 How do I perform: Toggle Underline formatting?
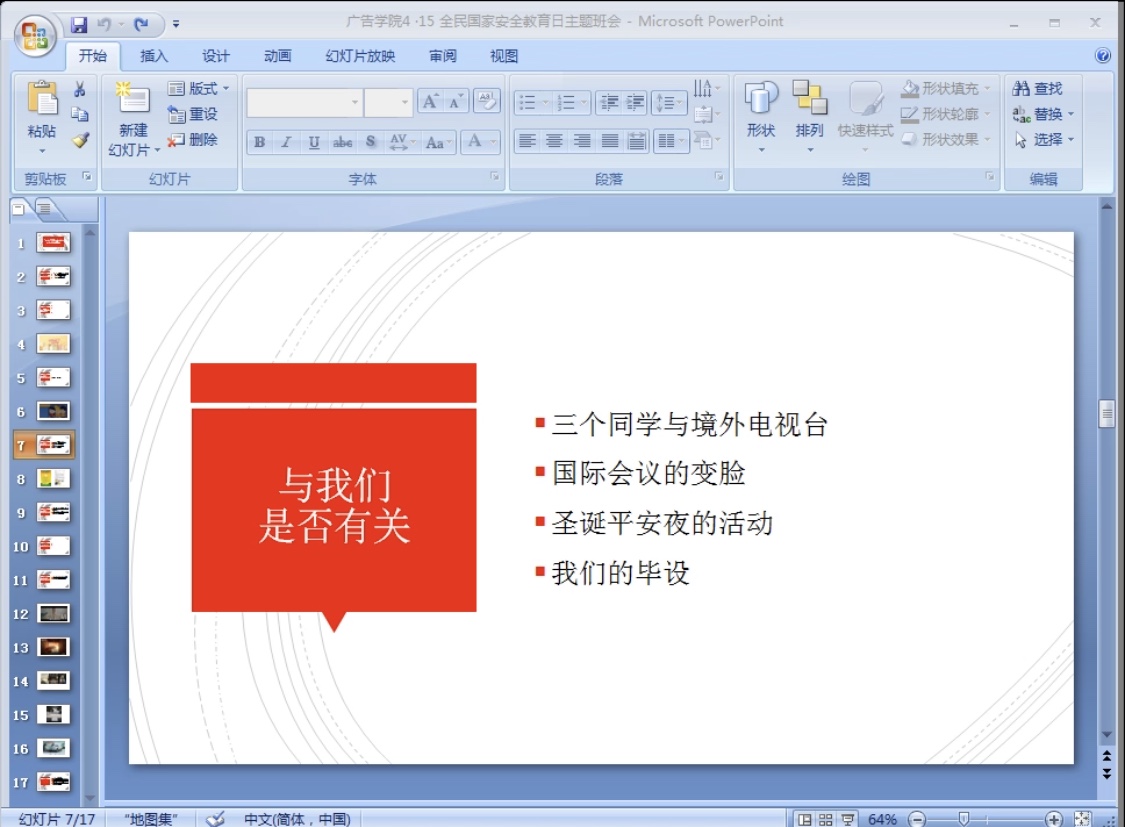click(x=314, y=142)
